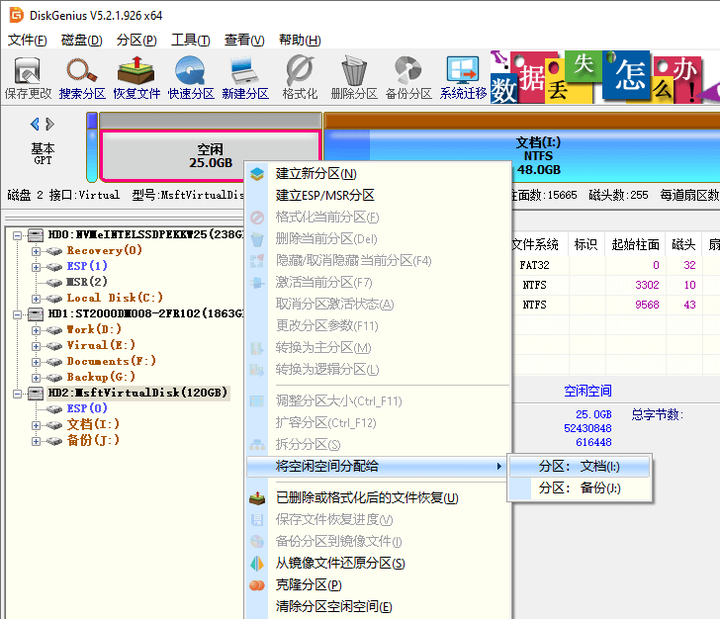Choose 克隆分区(P) from context menu
720x619 pixels.
coord(379,585)
